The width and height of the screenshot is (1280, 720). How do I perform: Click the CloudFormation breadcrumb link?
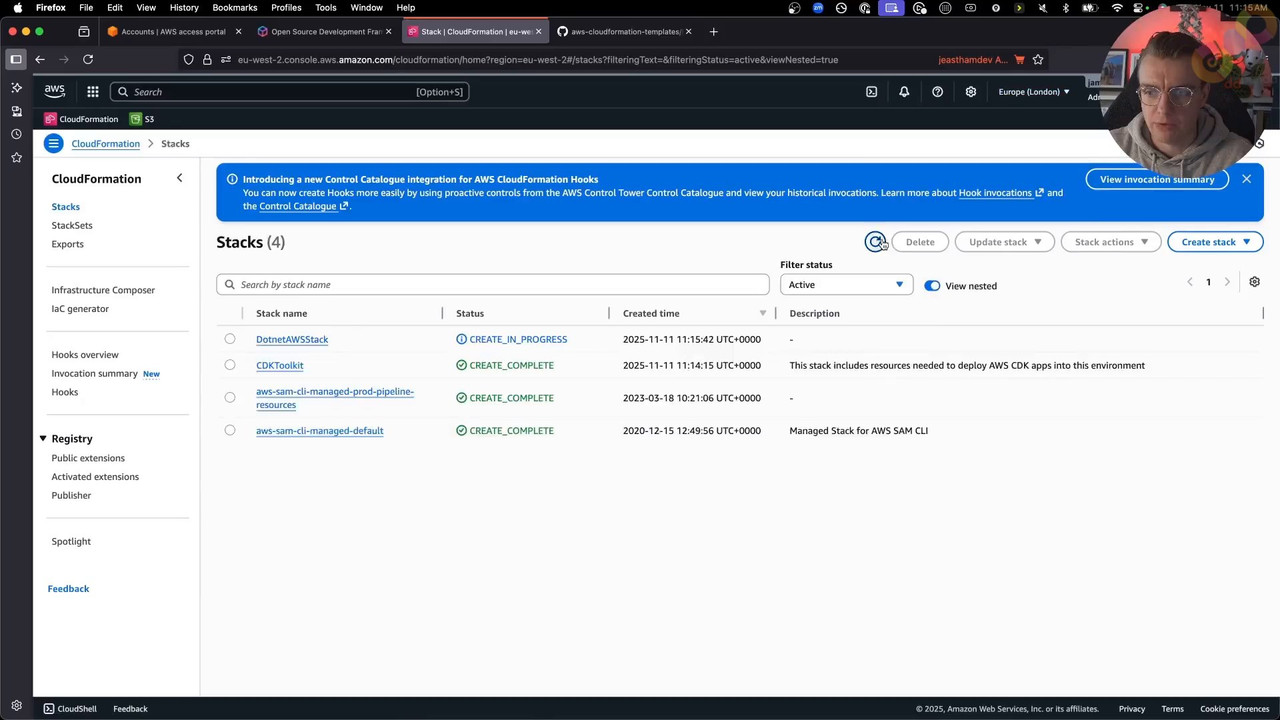[x=105, y=144]
